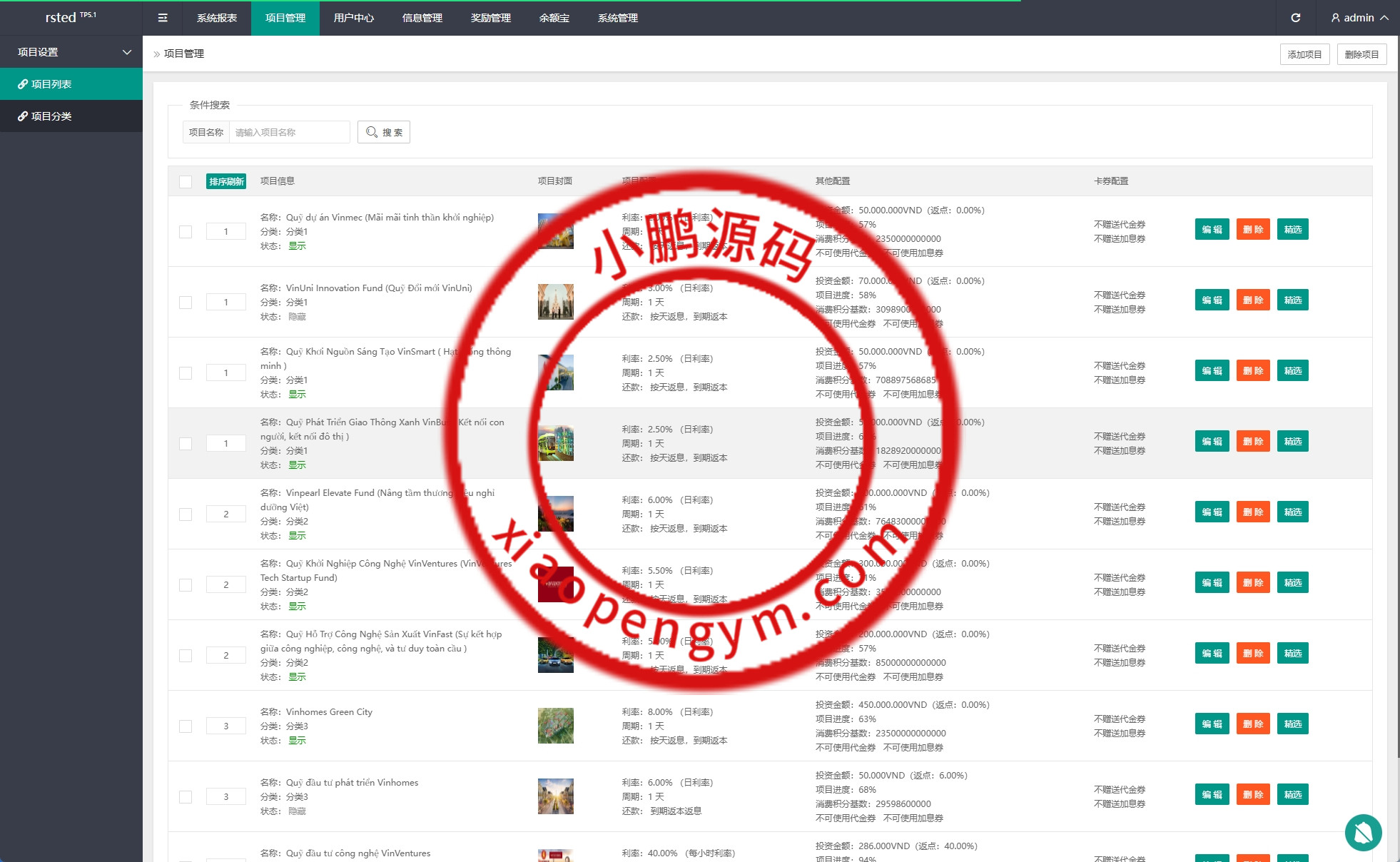Viewport: 1400px width, 862px height.
Task: Check the VinSmart row checkbox
Action: pos(186,372)
